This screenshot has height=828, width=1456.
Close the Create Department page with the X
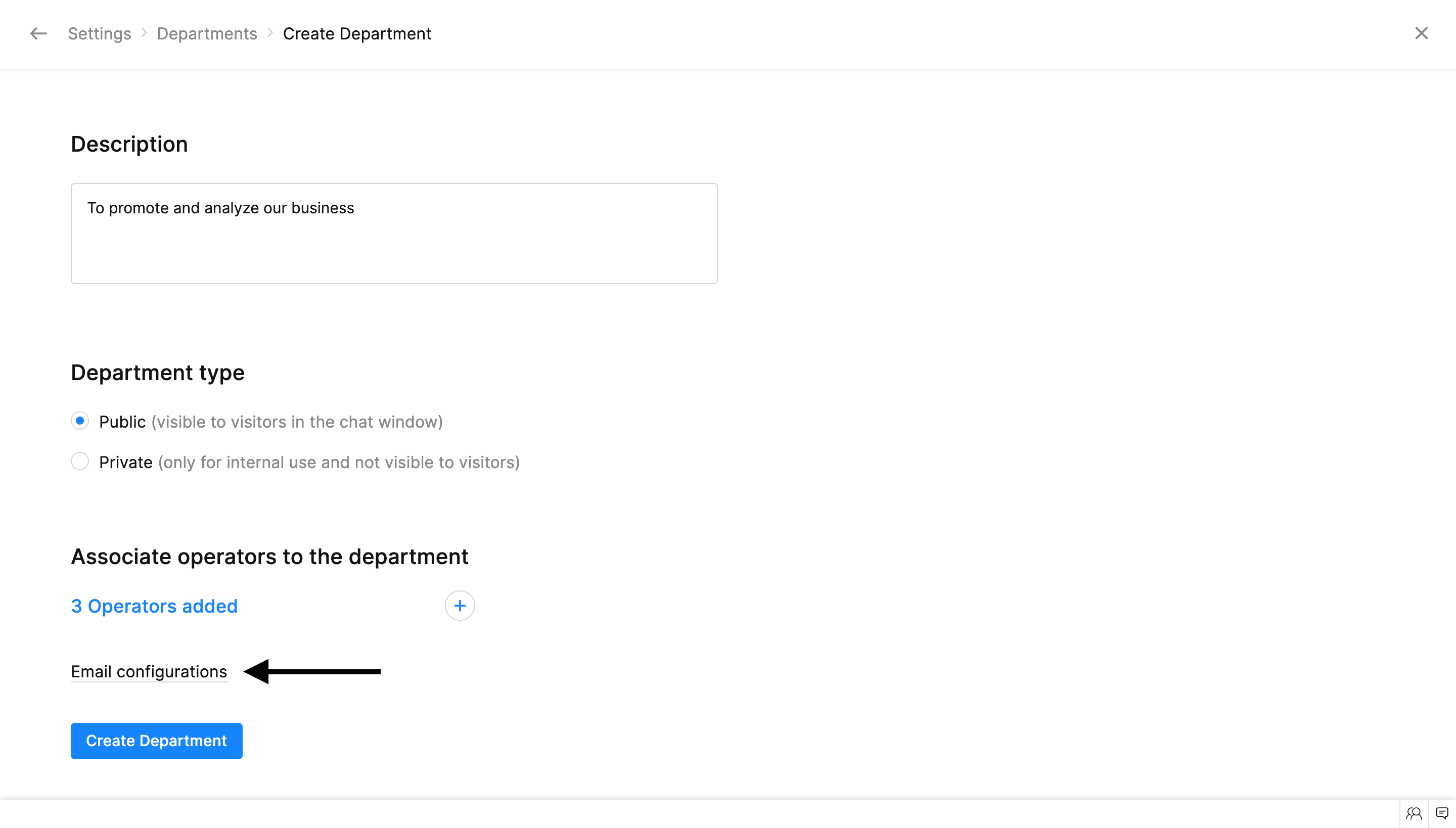[x=1421, y=33]
